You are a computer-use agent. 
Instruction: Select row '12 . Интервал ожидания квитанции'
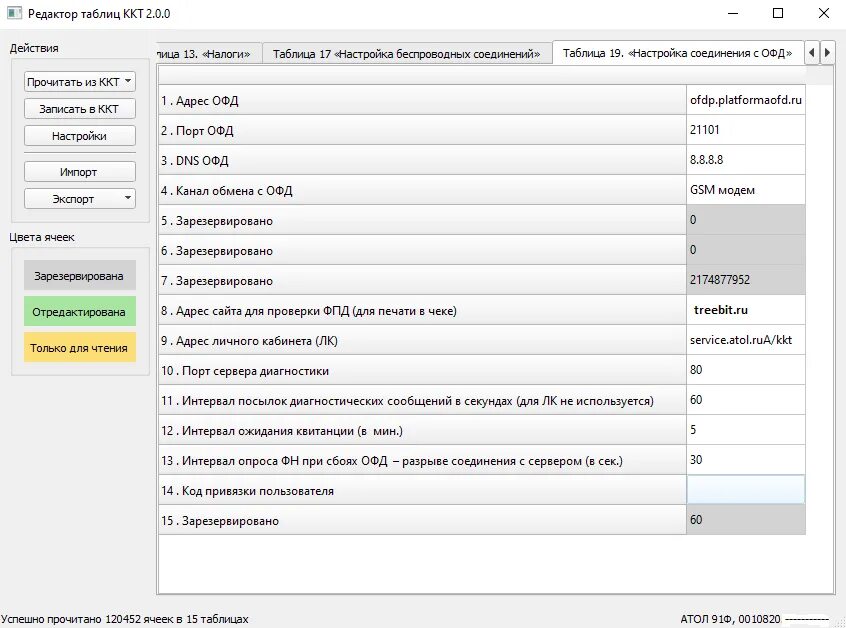[422, 430]
